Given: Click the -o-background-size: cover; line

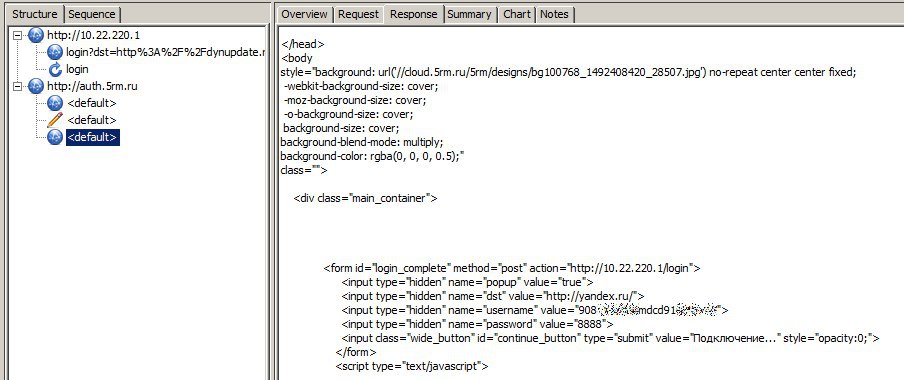Looking at the screenshot, I should point(349,114).
